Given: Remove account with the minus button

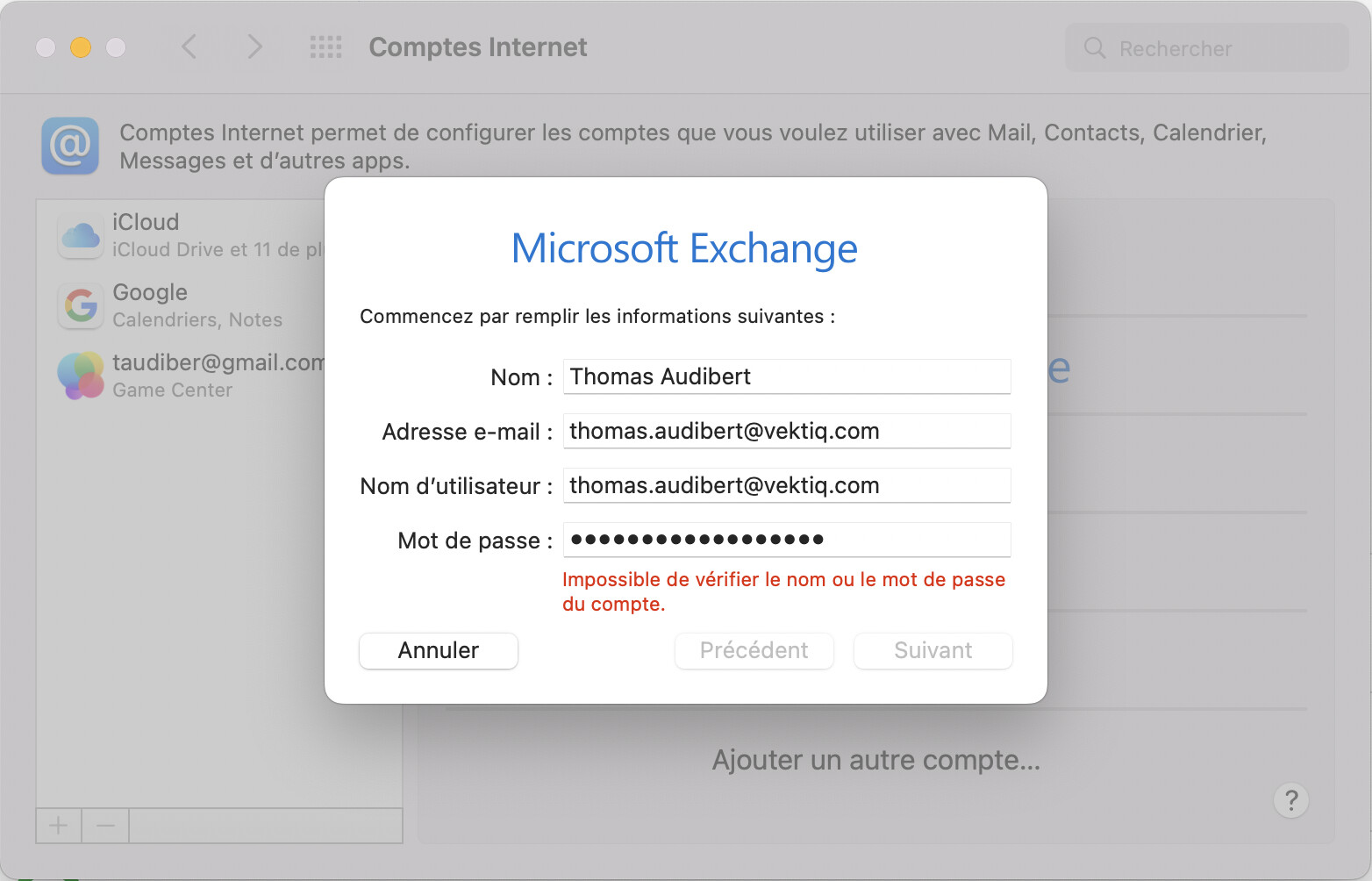Looking at the screenshot, I should point(105,826).
